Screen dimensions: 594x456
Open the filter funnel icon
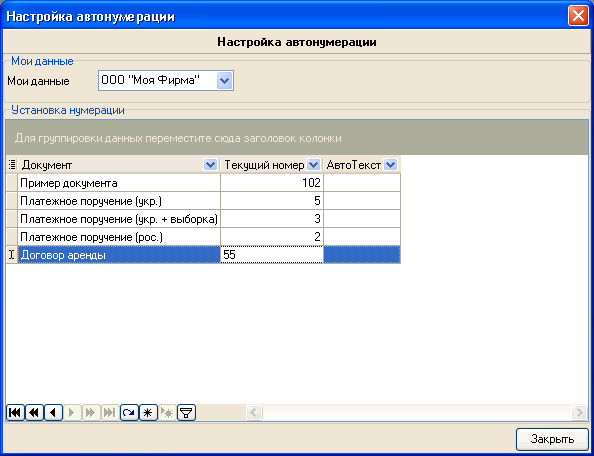tap(186, 412)
